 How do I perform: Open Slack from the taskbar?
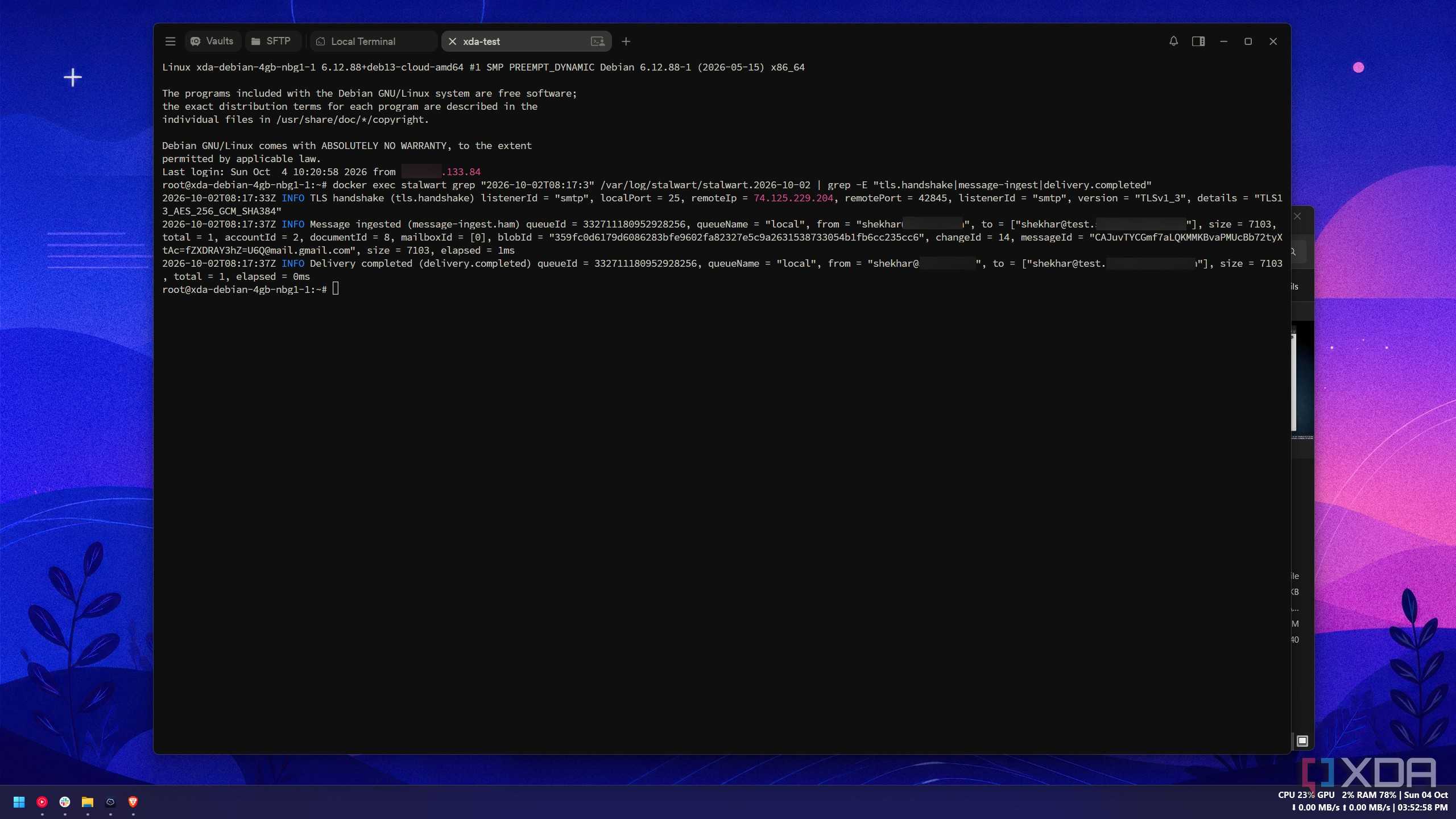coord(65,802)
